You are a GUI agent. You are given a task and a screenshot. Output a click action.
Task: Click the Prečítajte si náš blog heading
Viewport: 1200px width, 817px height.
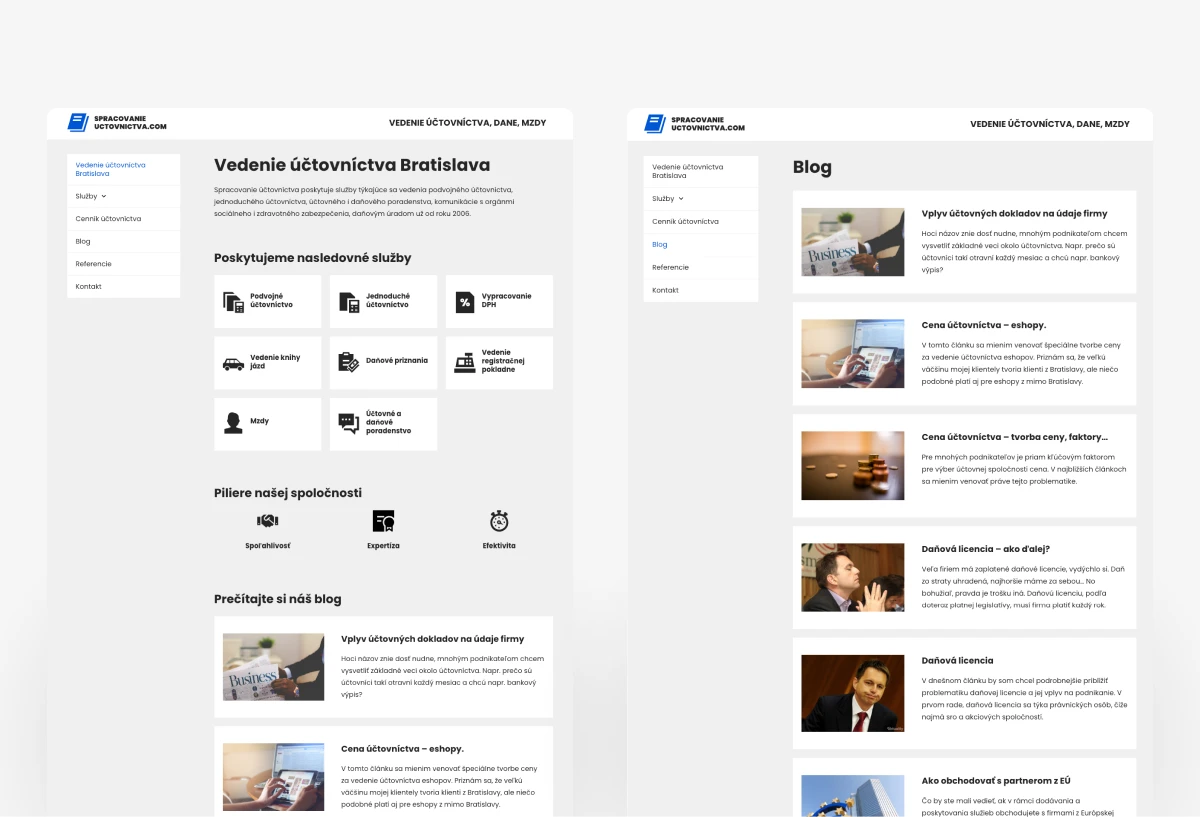tap(277, 599)
